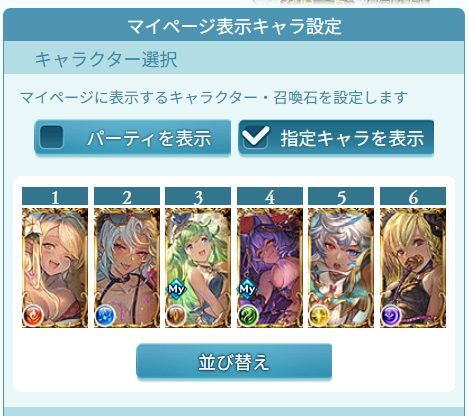Click the 並び替え sort button
This screenshot has width=468, height=416.
[x=234, y=362]
